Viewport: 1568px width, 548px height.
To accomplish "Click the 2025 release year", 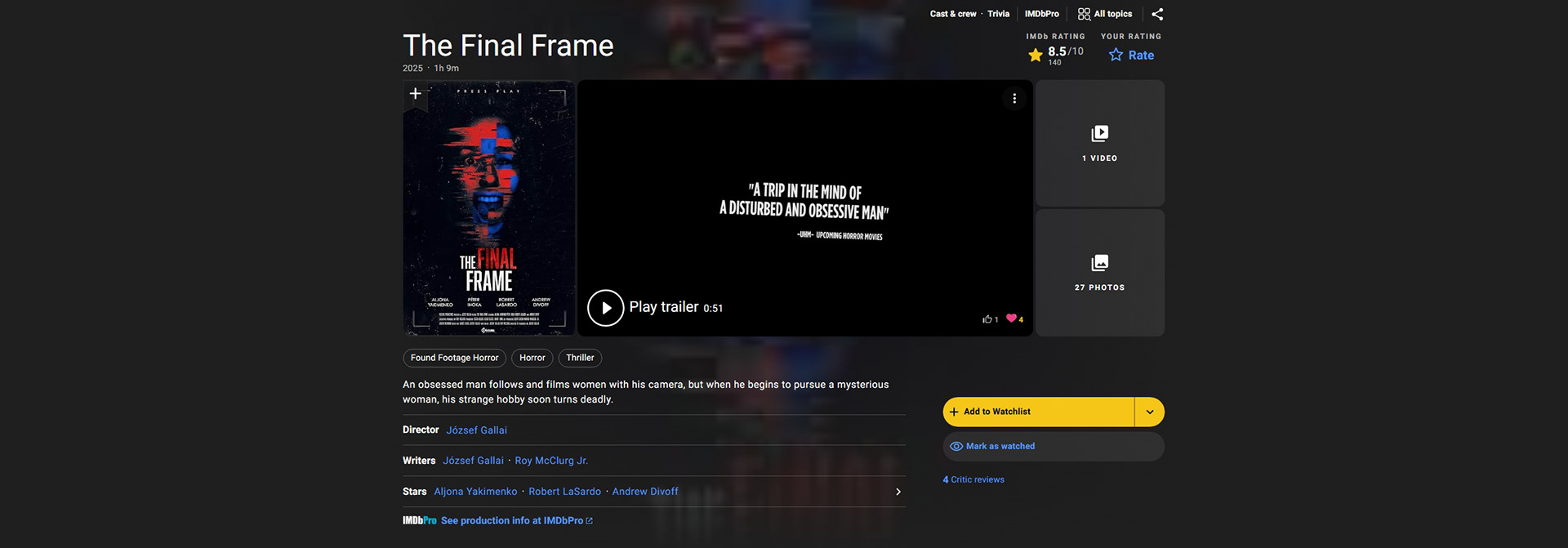I will [412, 69].
